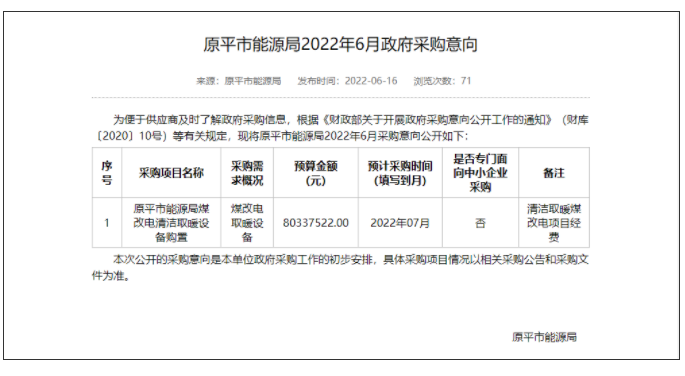Select the 是否专门面向中小企业采购 header
Image resolution: width=685 pixels, height=376 pixels.
480,173
